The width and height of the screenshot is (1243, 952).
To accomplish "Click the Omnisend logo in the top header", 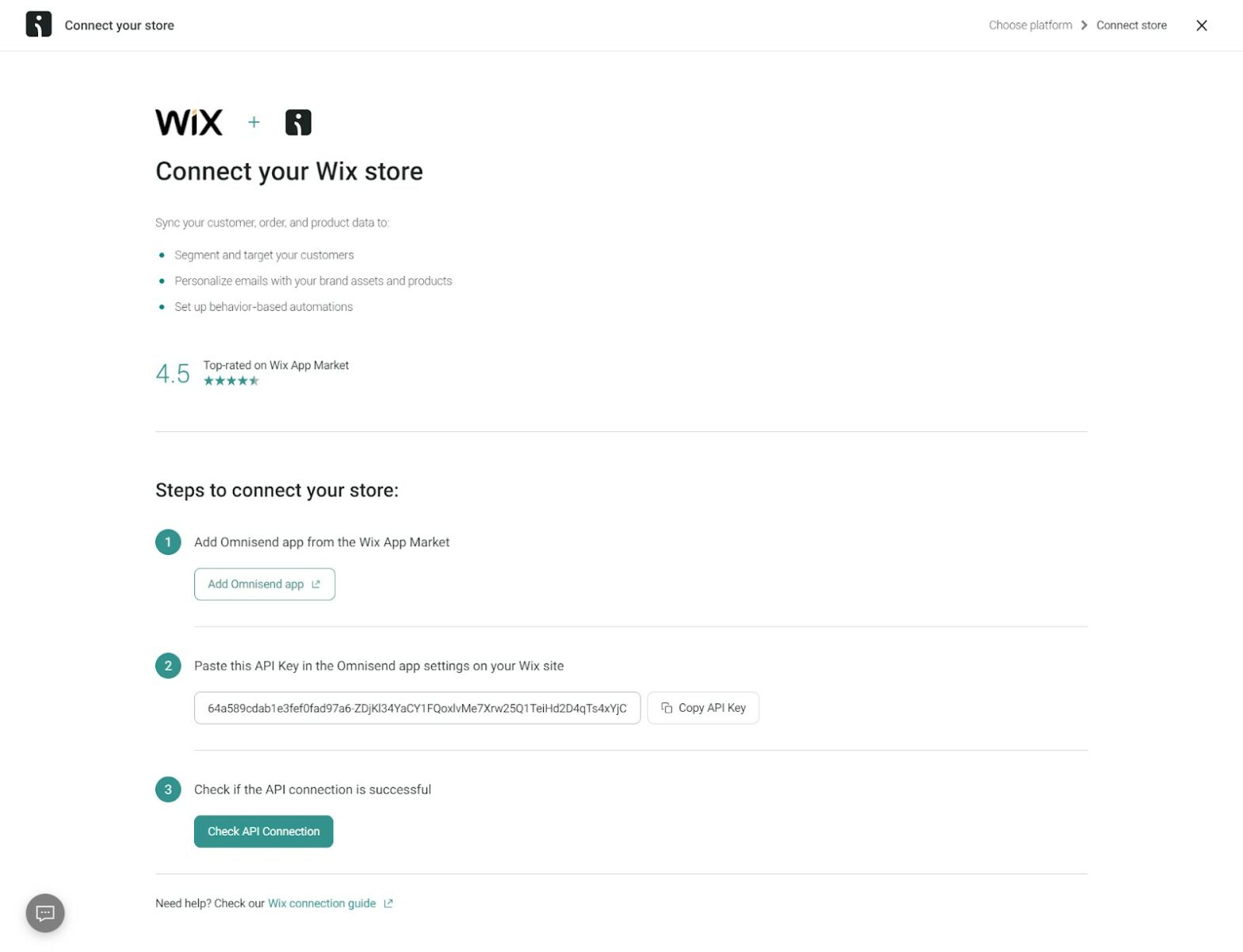I will coord(37,25).
